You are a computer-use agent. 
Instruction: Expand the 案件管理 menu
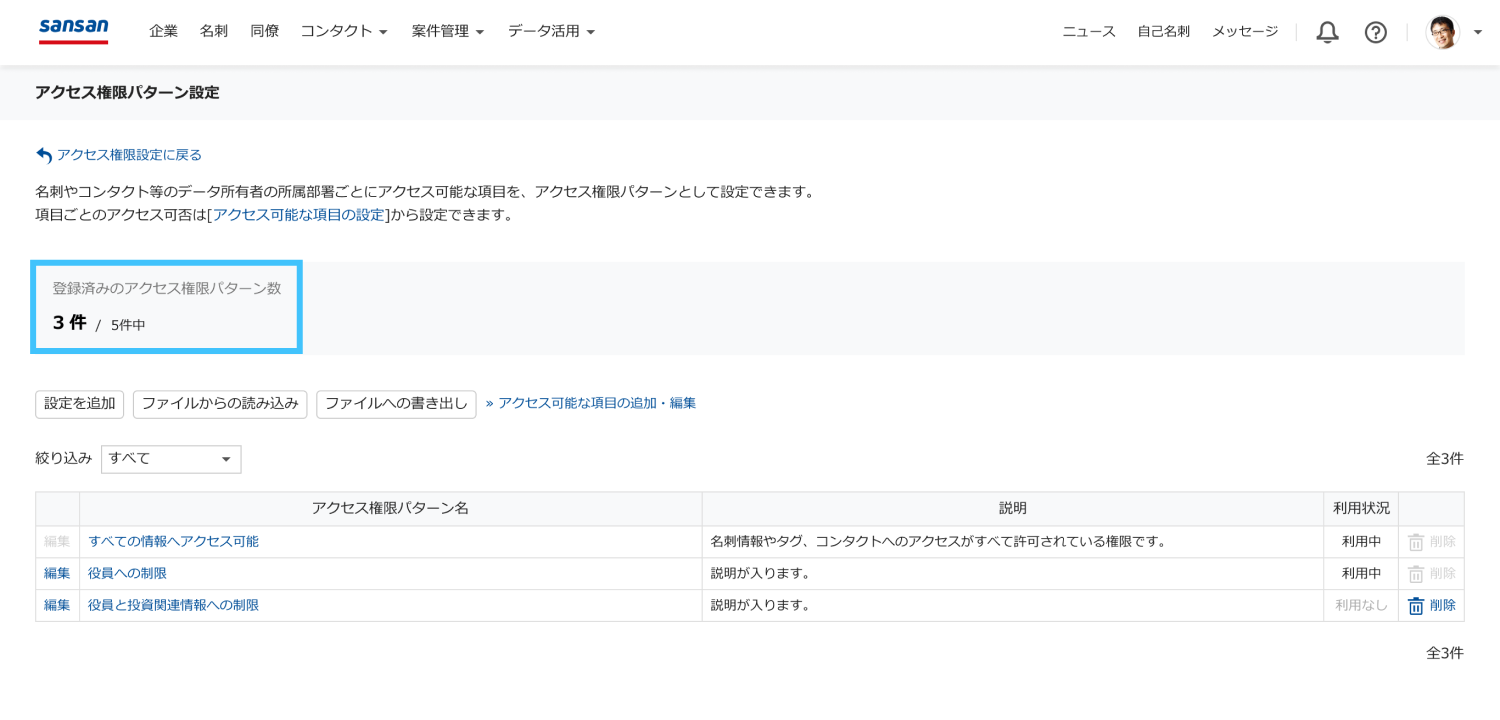coord(447,32)
